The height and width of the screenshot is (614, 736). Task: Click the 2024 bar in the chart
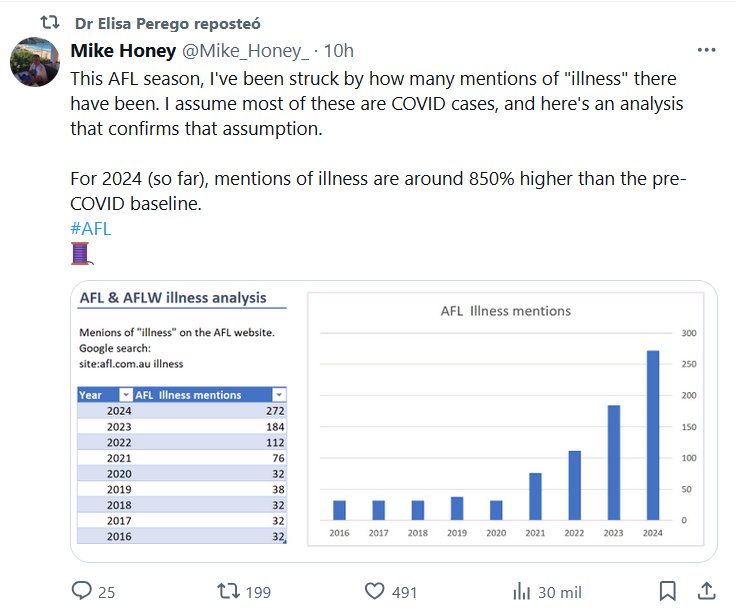point(653,435)
